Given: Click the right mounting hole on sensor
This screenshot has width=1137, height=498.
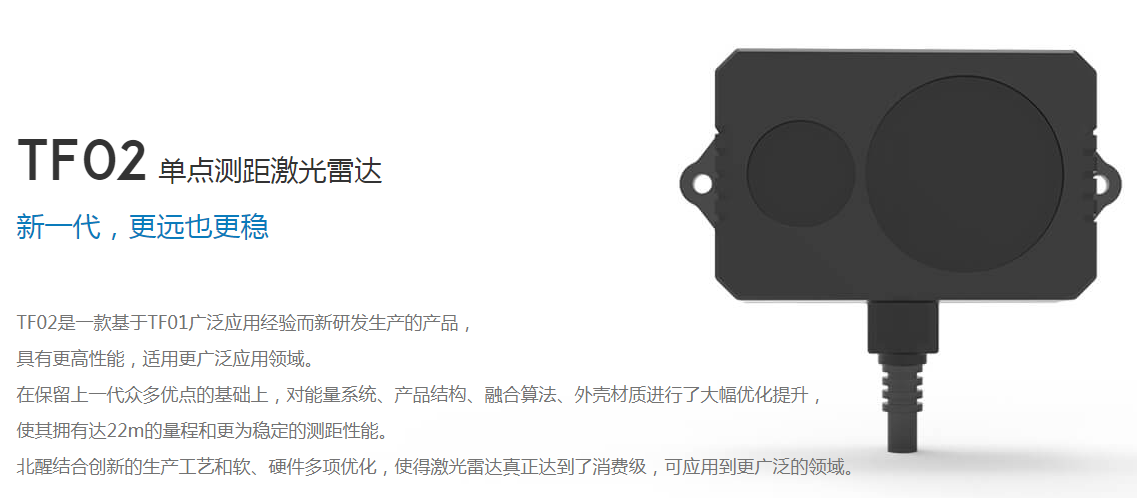Looking at the screenshot, I should pyautogui.click(x=1101, y=185).
